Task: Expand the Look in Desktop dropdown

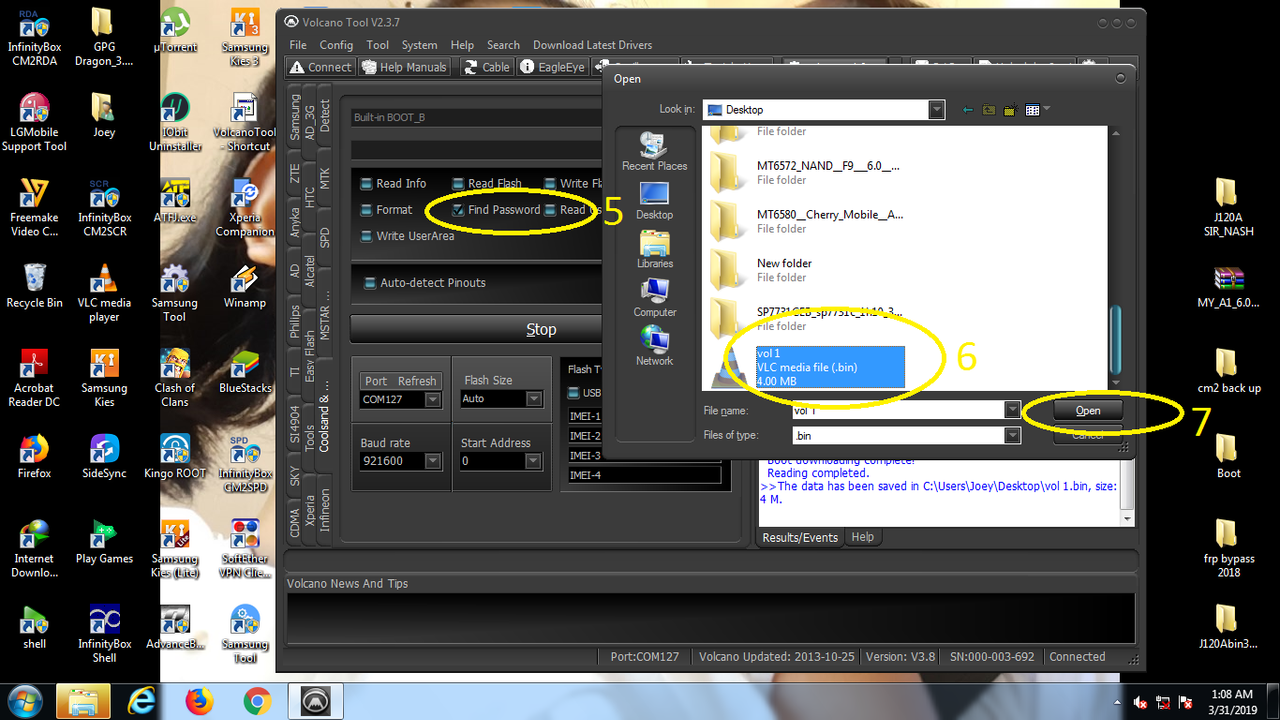Action: pyautogui.click(x=936, y=110)
